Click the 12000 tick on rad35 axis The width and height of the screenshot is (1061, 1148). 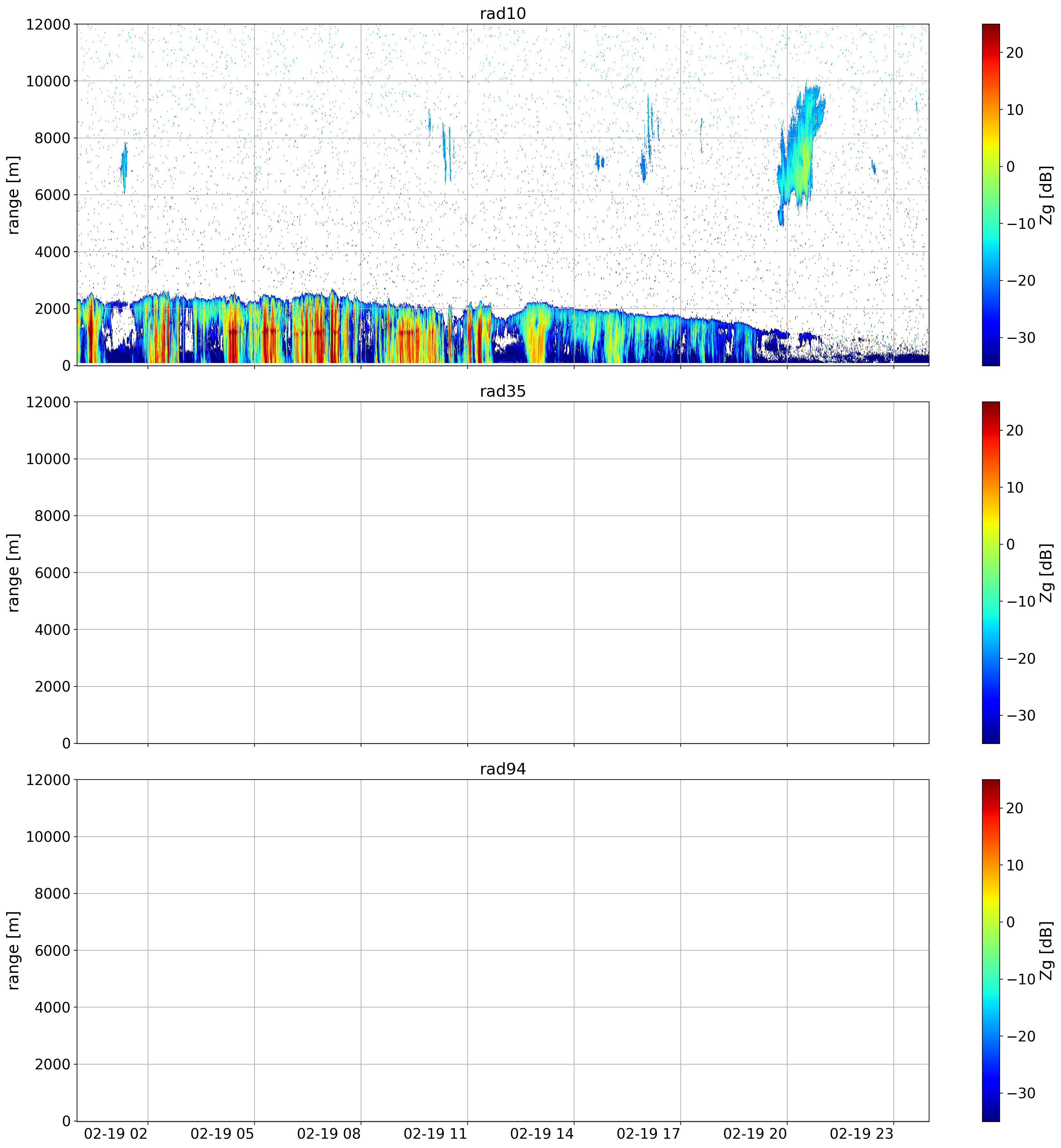click(48, 402)
